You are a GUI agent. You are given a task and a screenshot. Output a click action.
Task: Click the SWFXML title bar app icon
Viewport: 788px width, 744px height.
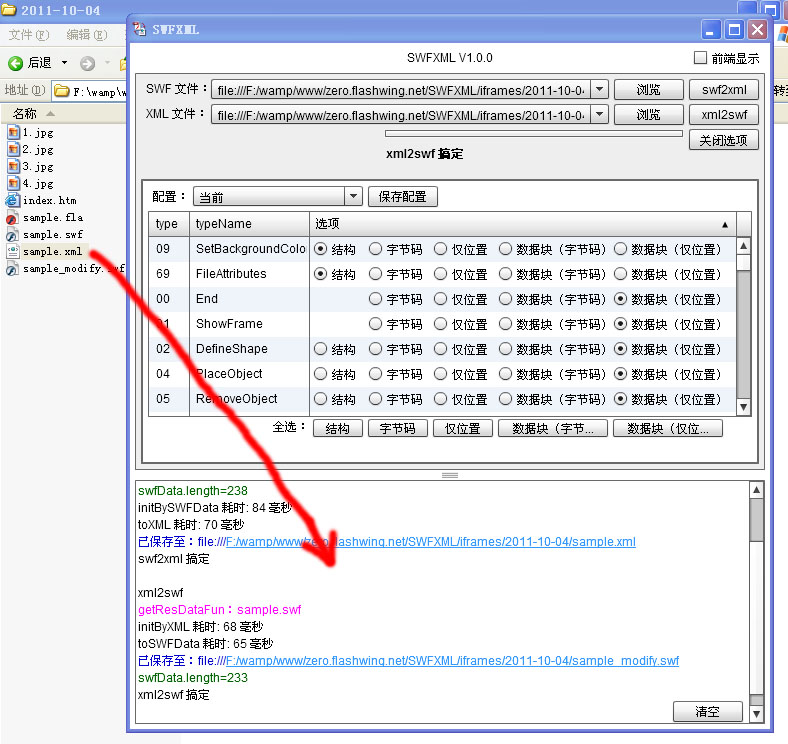[140, 29]
